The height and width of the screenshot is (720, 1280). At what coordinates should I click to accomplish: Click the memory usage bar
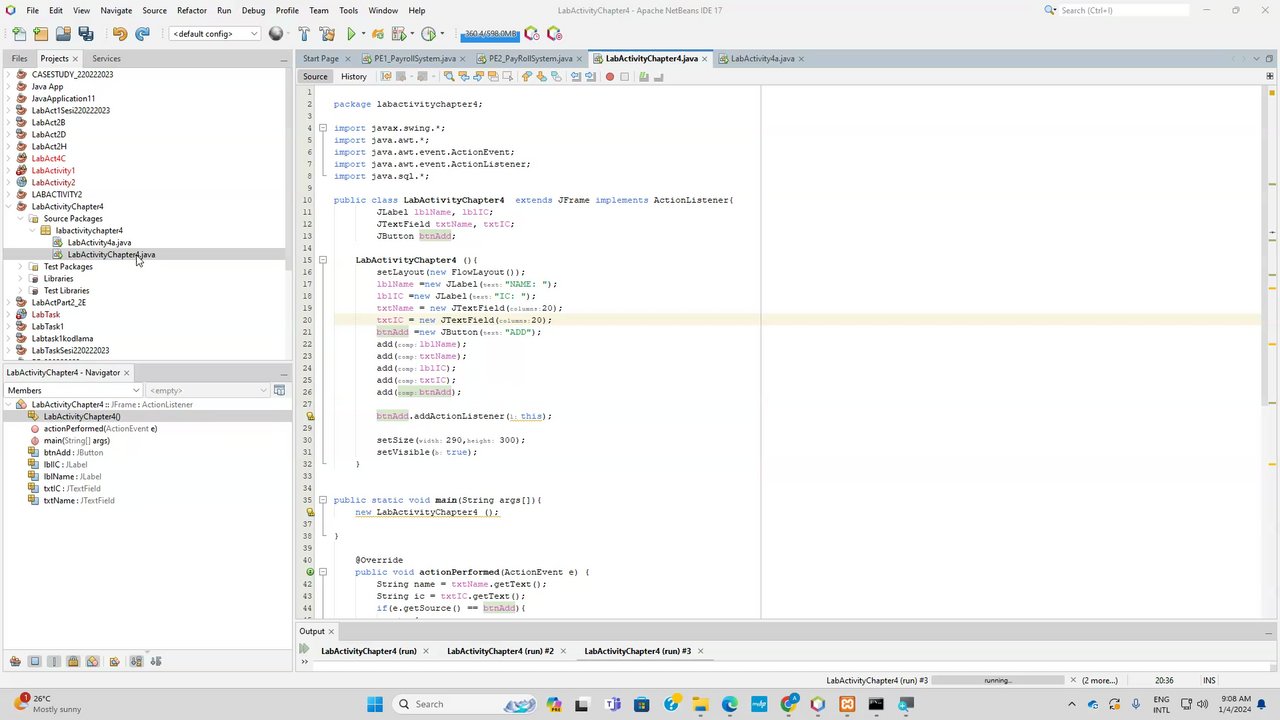(x=490, y=34)
